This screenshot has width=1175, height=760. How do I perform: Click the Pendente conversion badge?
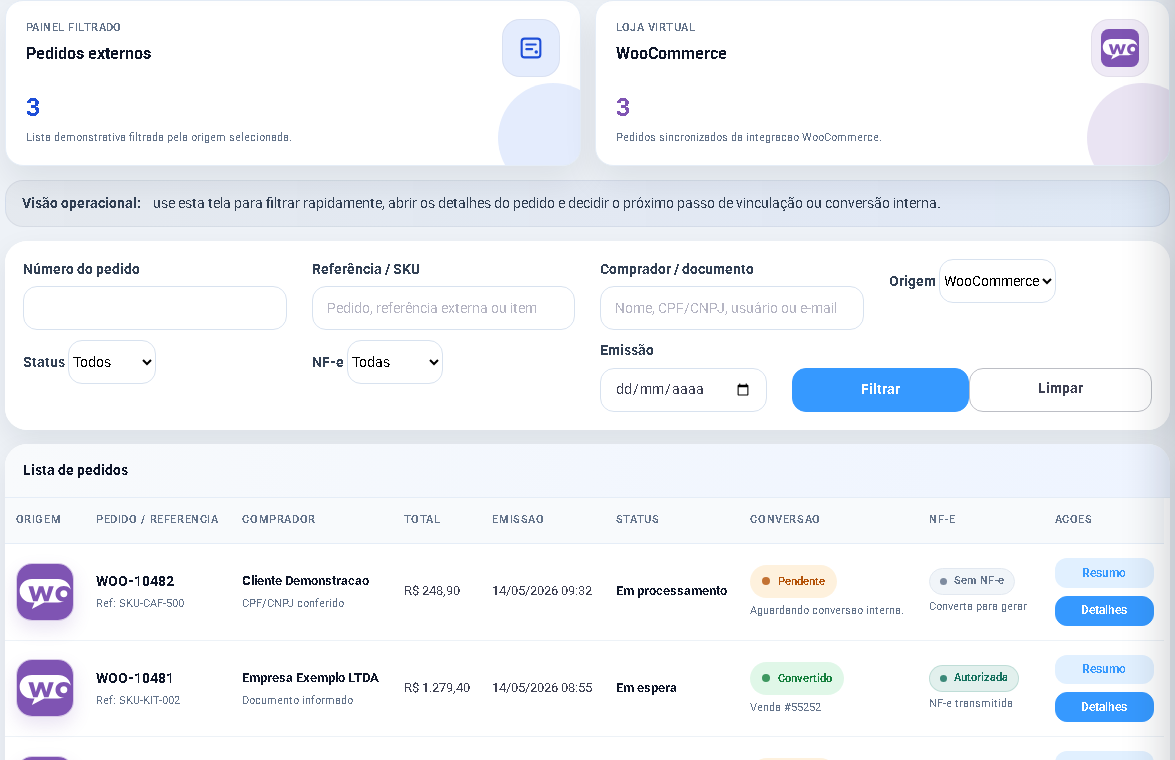click(x=793, y=581)
